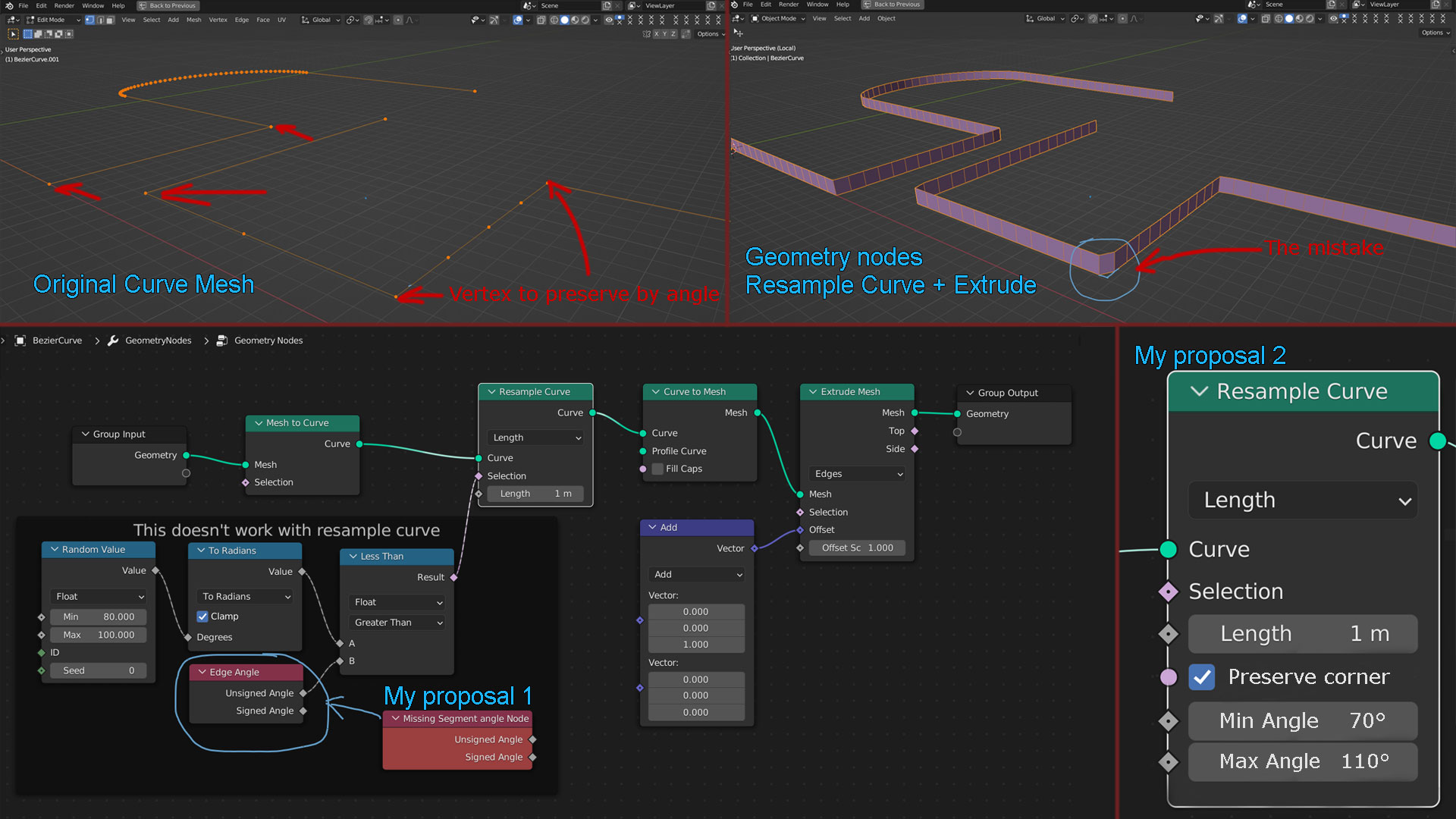
Task: Collapse the Edge Angle node
Action: click(x=202, y=672)
